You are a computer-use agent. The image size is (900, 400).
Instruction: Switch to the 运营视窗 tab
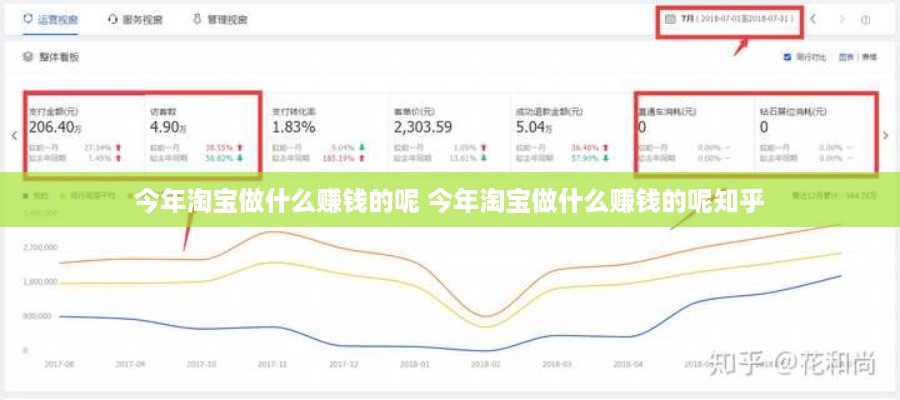pyautogui.click(x=51, y=20)
